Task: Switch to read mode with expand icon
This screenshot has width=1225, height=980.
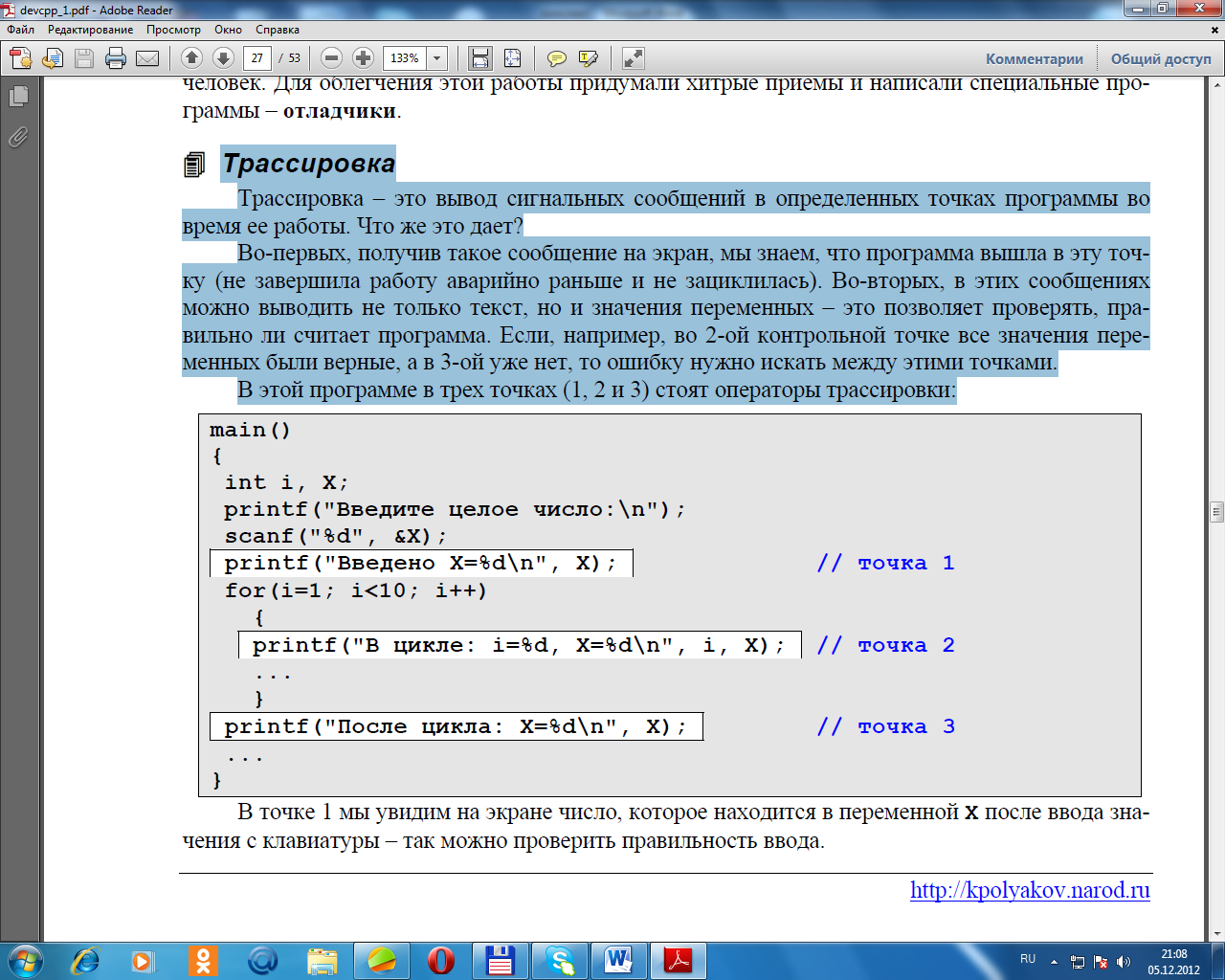Action: click(633, 58)
